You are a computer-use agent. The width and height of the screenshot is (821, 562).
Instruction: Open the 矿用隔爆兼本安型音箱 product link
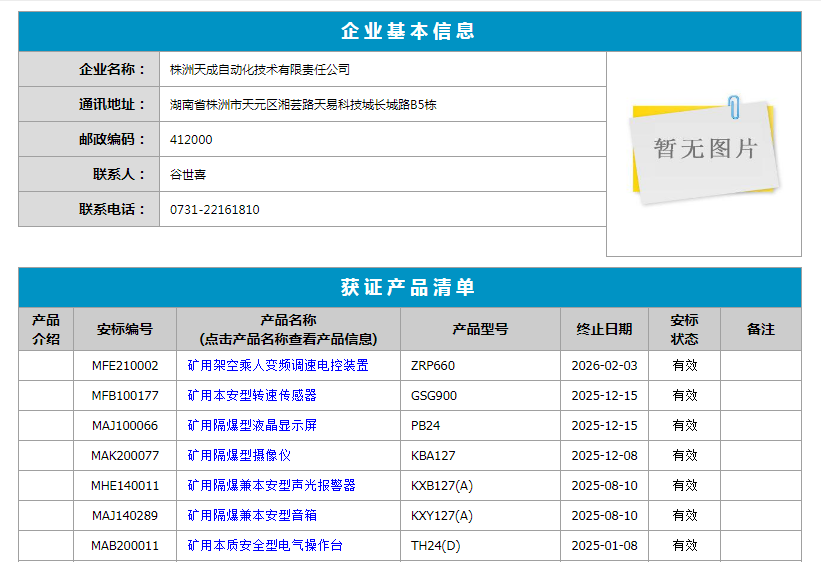point(252,515)
